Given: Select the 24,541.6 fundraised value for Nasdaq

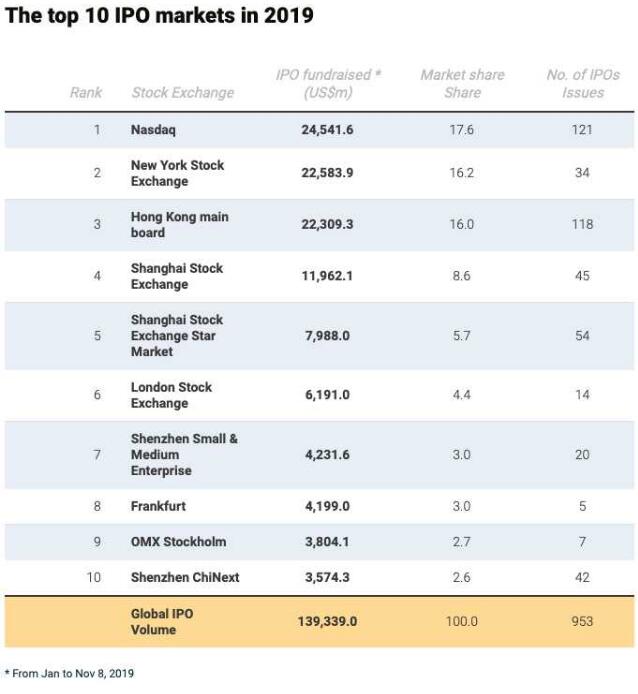Looking at the screenshot, I should tap(327, 130).
